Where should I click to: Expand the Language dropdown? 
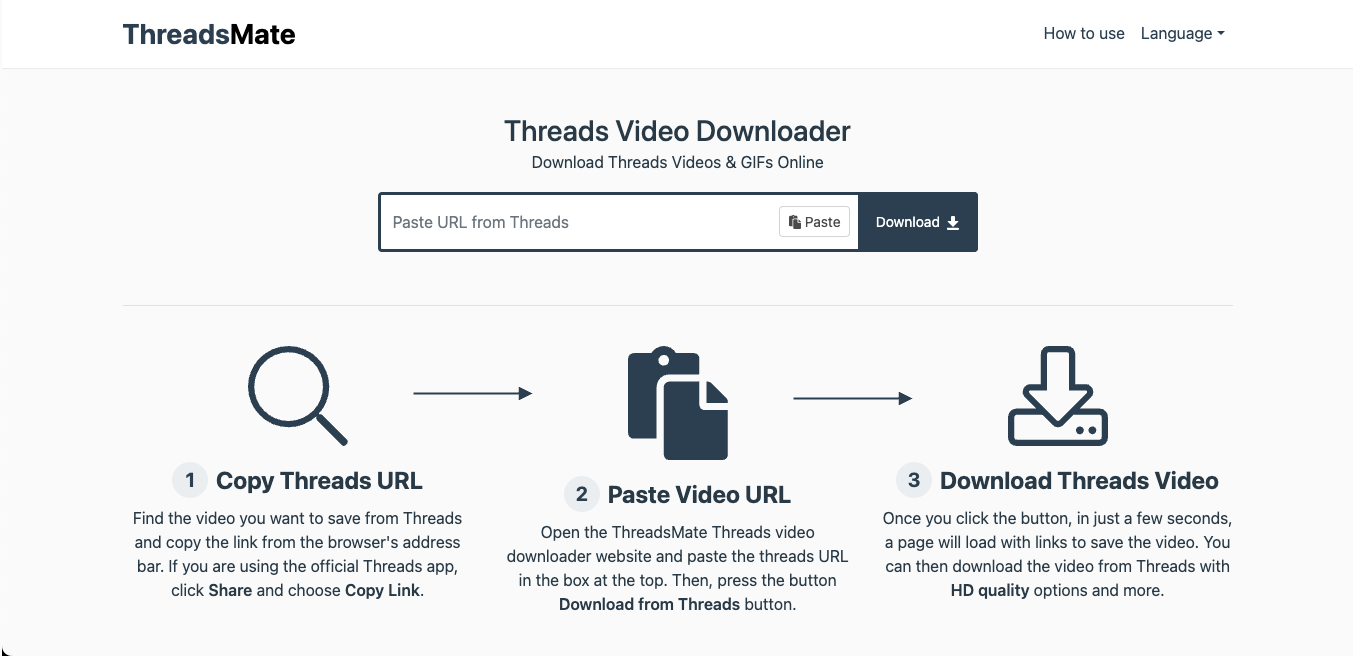coord(1182,33)
